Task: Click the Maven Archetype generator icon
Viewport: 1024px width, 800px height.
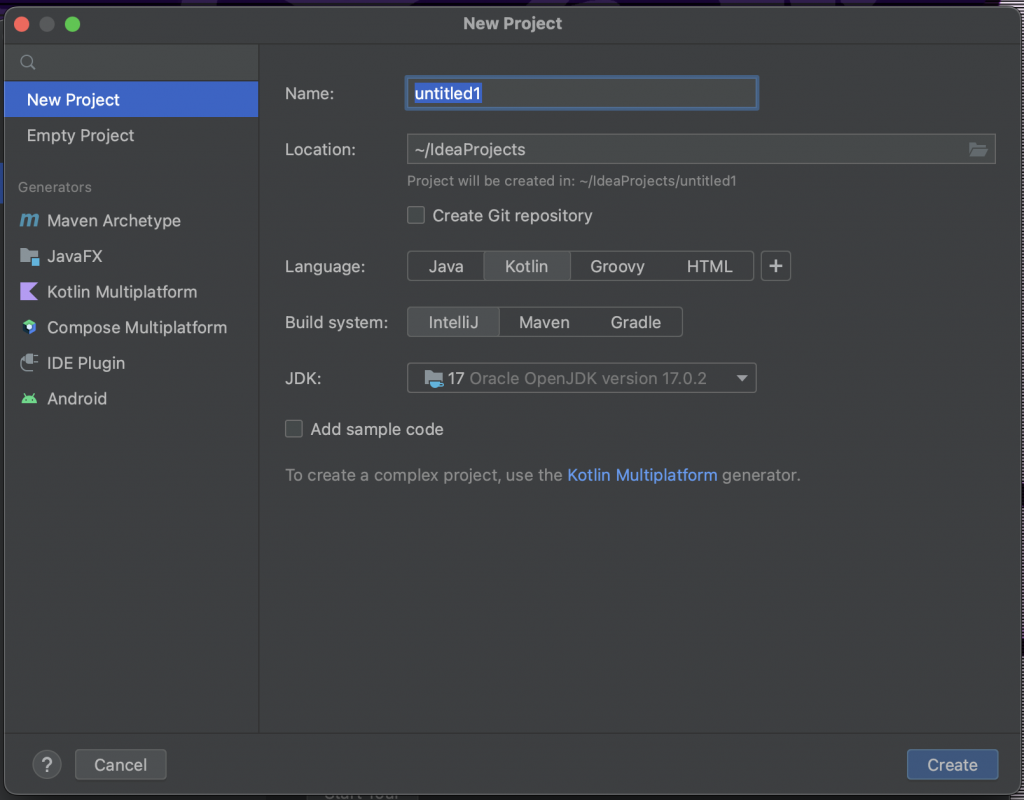Action: point(29,220)
